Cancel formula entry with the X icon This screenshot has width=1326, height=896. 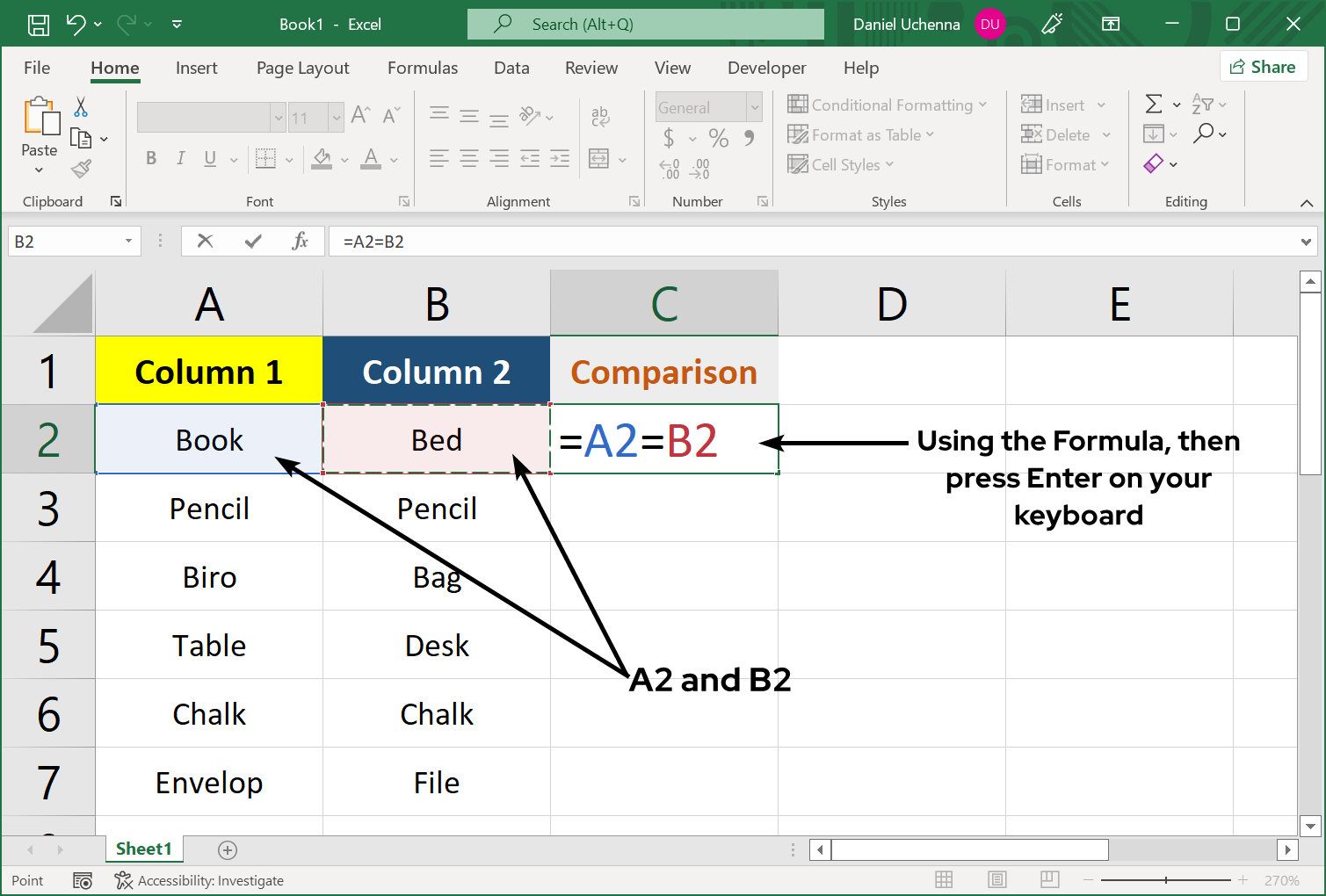coord(206,242)
